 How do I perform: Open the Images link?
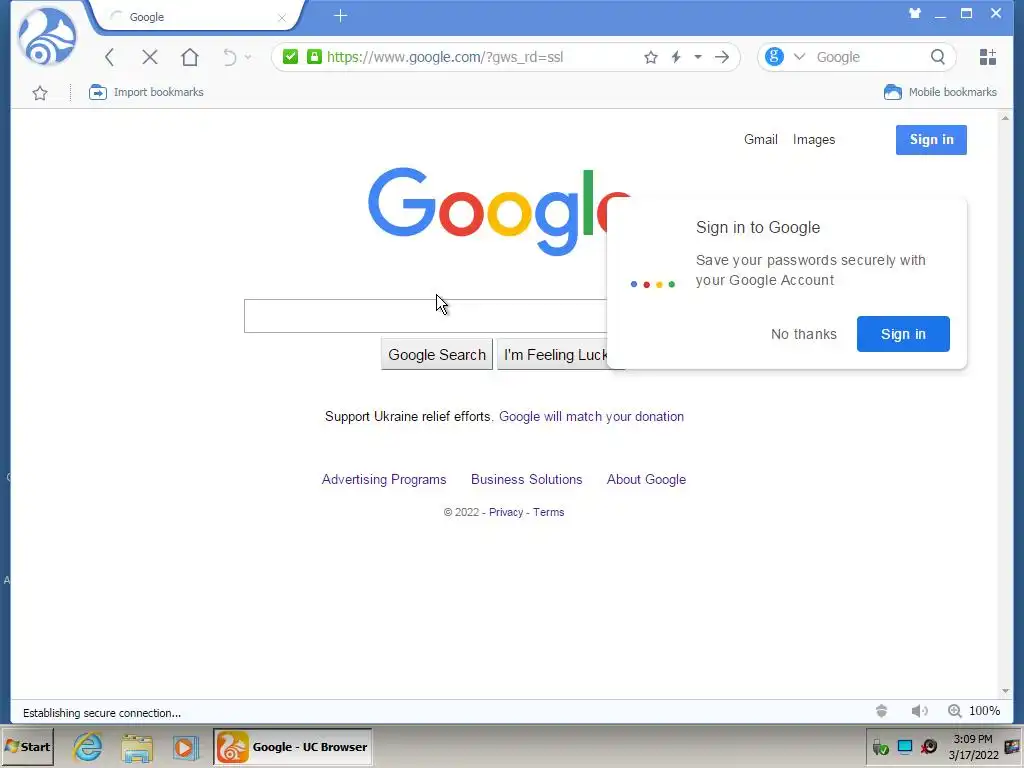point(814,140)
